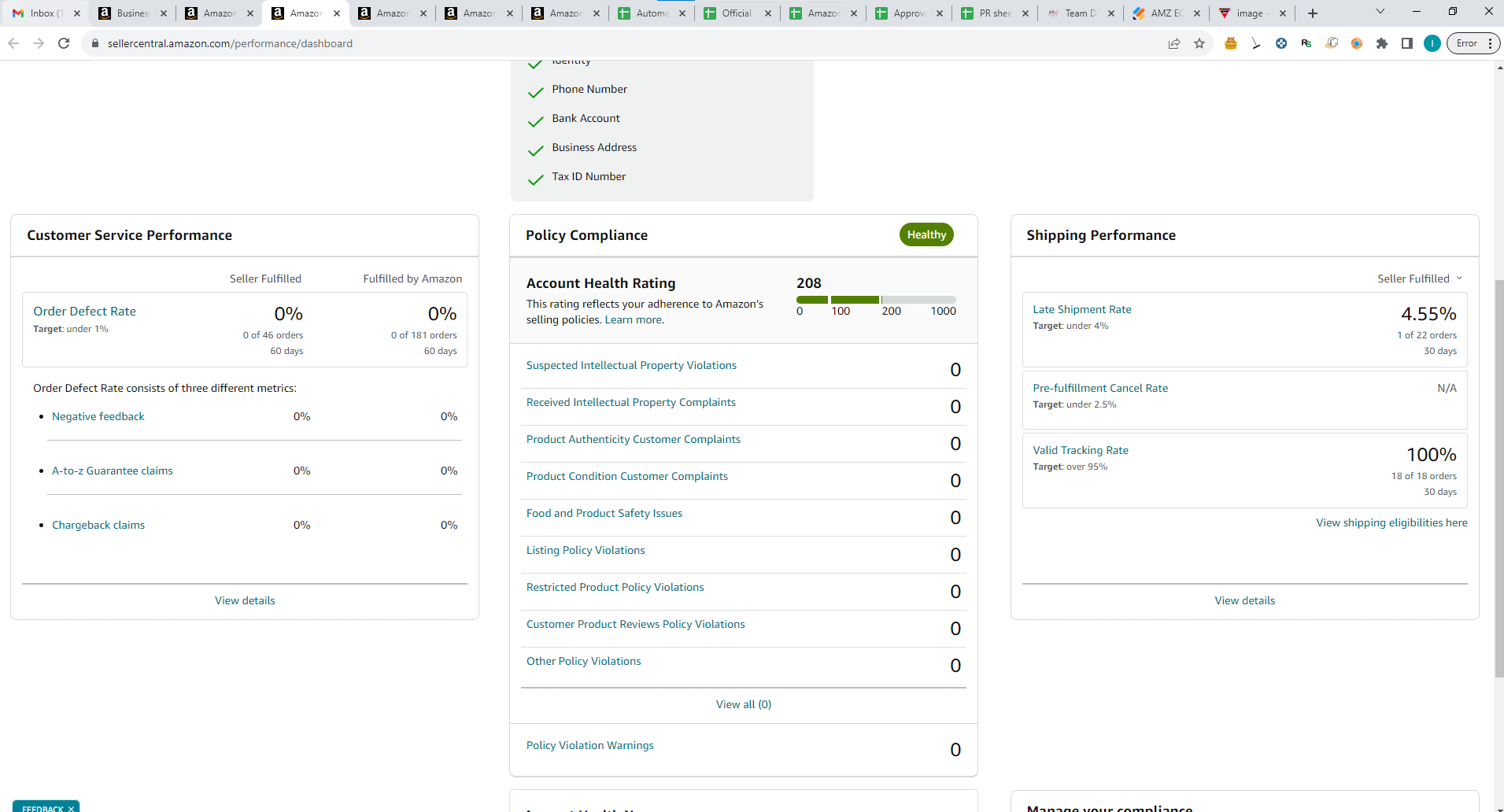Click View all (0) policy violations
This screenshot has width=1504, height=812.
(744, 704)
